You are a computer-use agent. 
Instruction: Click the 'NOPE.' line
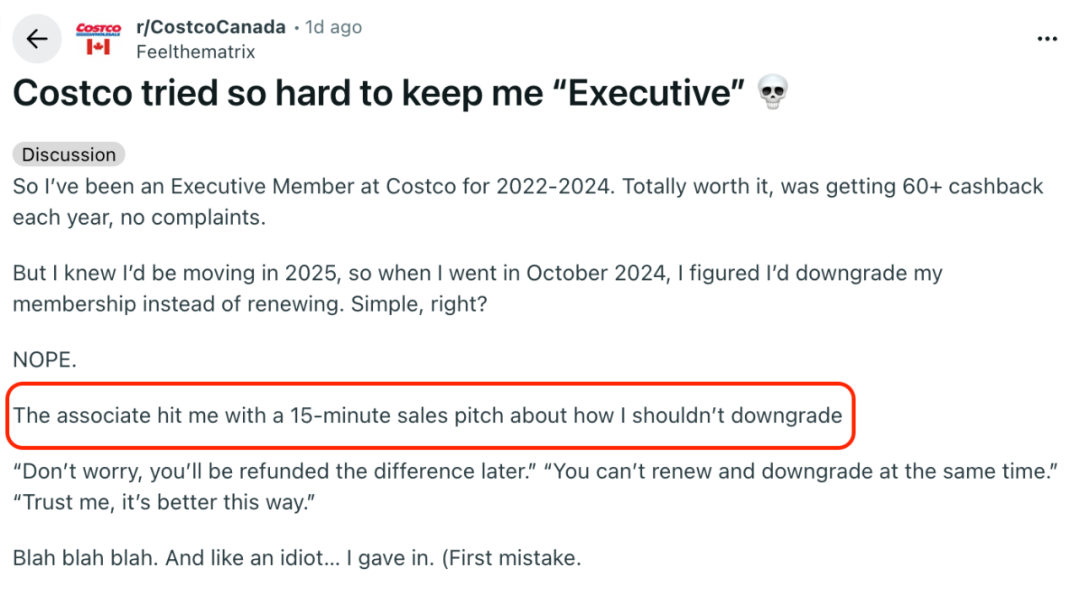(x=45, y=360)
